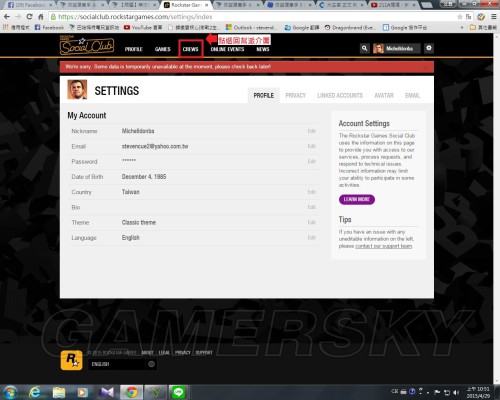Edit the Language row
The width and height of the screenshot is (500, 400).
pyautogui.click(x=311, y=238)
